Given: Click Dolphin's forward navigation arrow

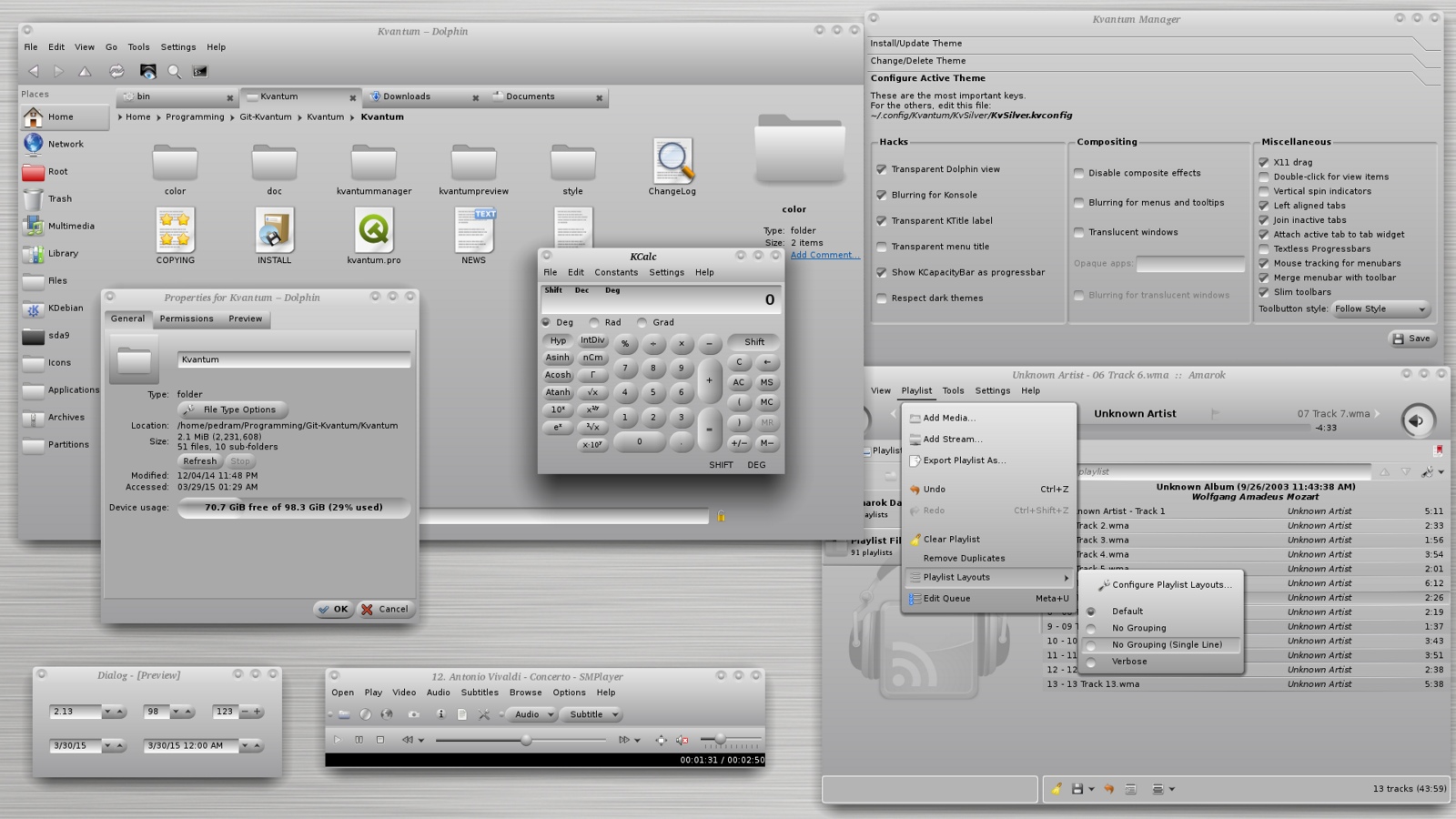Looking at the screenshot, I should pyautogui.click(x=58, y=71).
